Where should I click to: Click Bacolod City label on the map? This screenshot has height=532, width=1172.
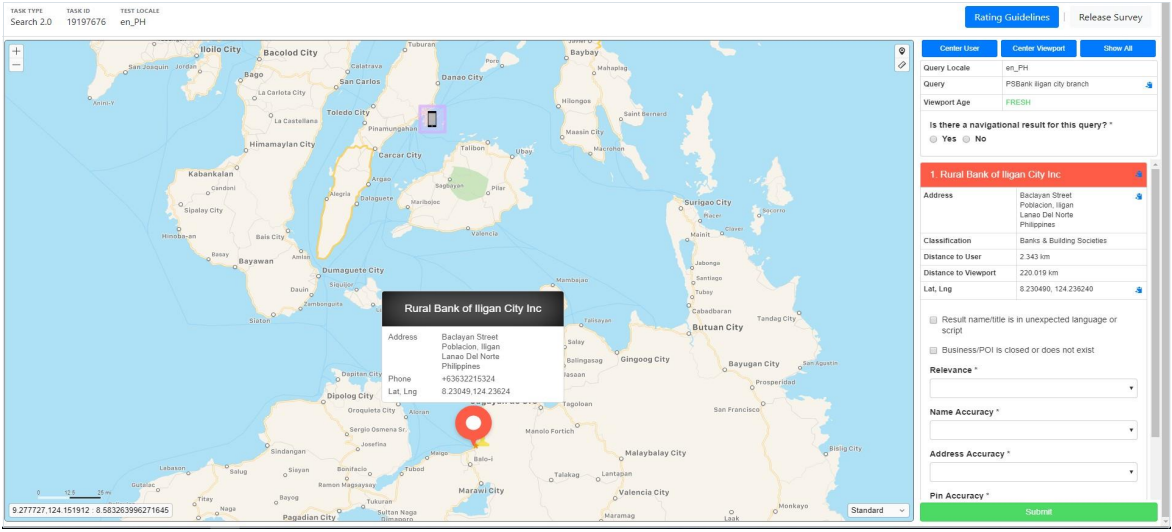point(290,53)
